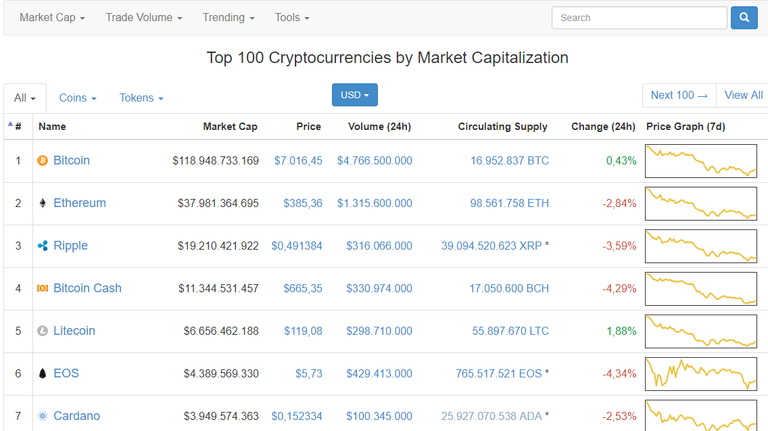Click Ripple volume $316.066.000
The height and width of the screenshot is (431, 768).
tap(379, 246)
